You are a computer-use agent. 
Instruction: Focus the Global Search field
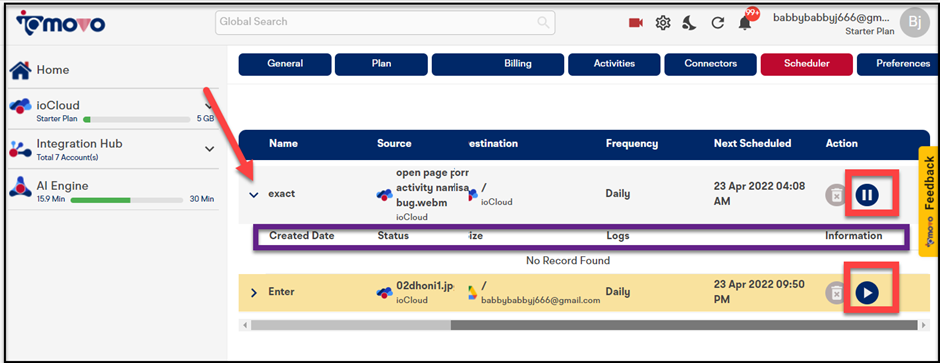click(385, 22)
